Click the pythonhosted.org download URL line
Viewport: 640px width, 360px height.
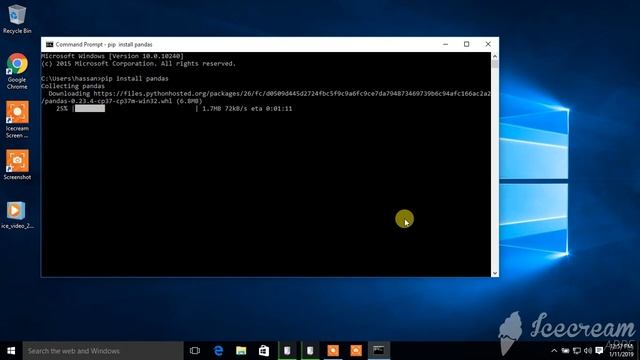point(269,93)
